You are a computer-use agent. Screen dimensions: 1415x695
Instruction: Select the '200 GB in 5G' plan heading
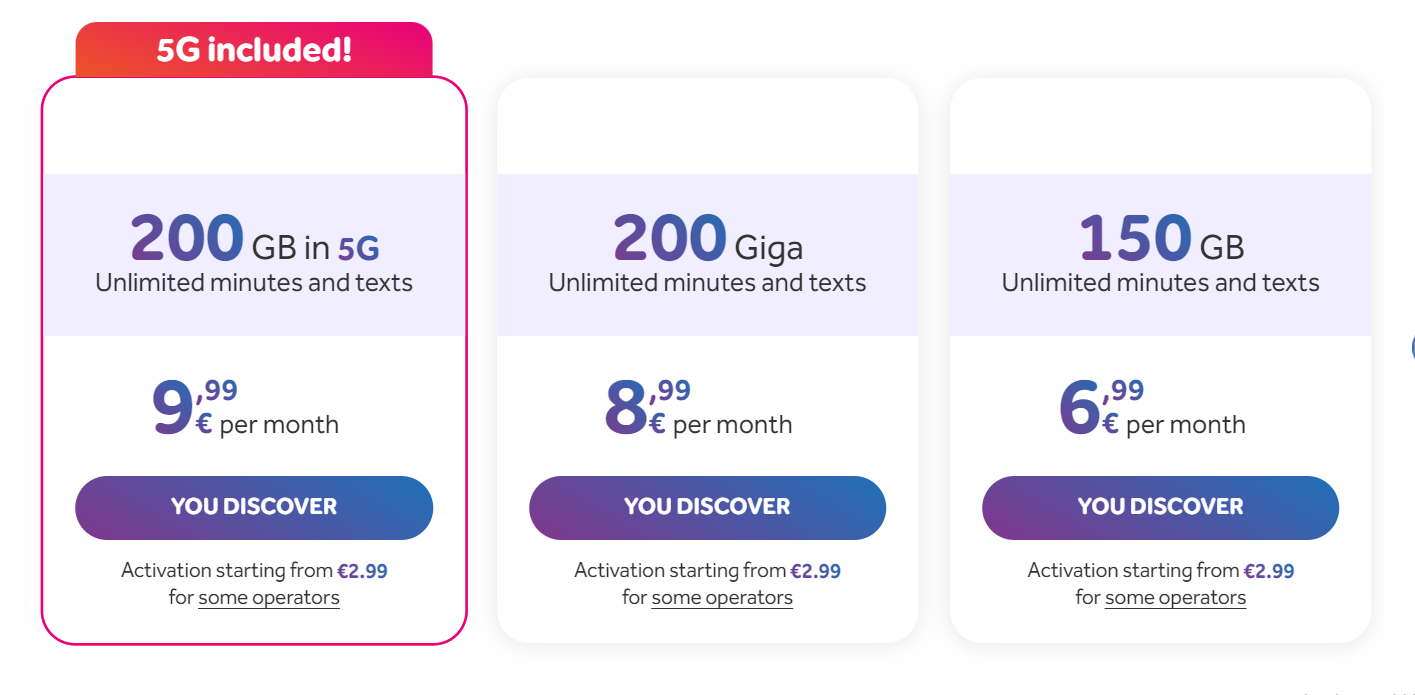tap(254, 238)
